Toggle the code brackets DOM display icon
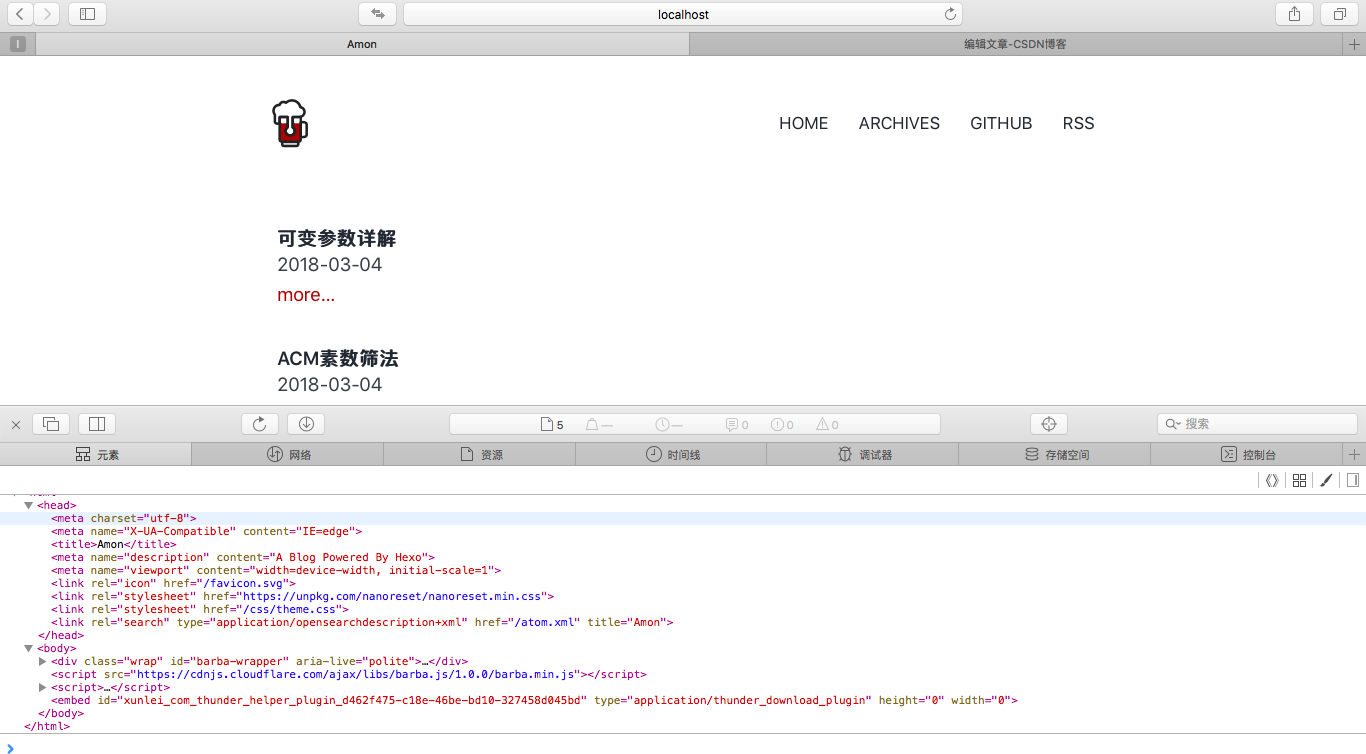The height and width of the screenshot is (754, 1366). coord(1272,480)
